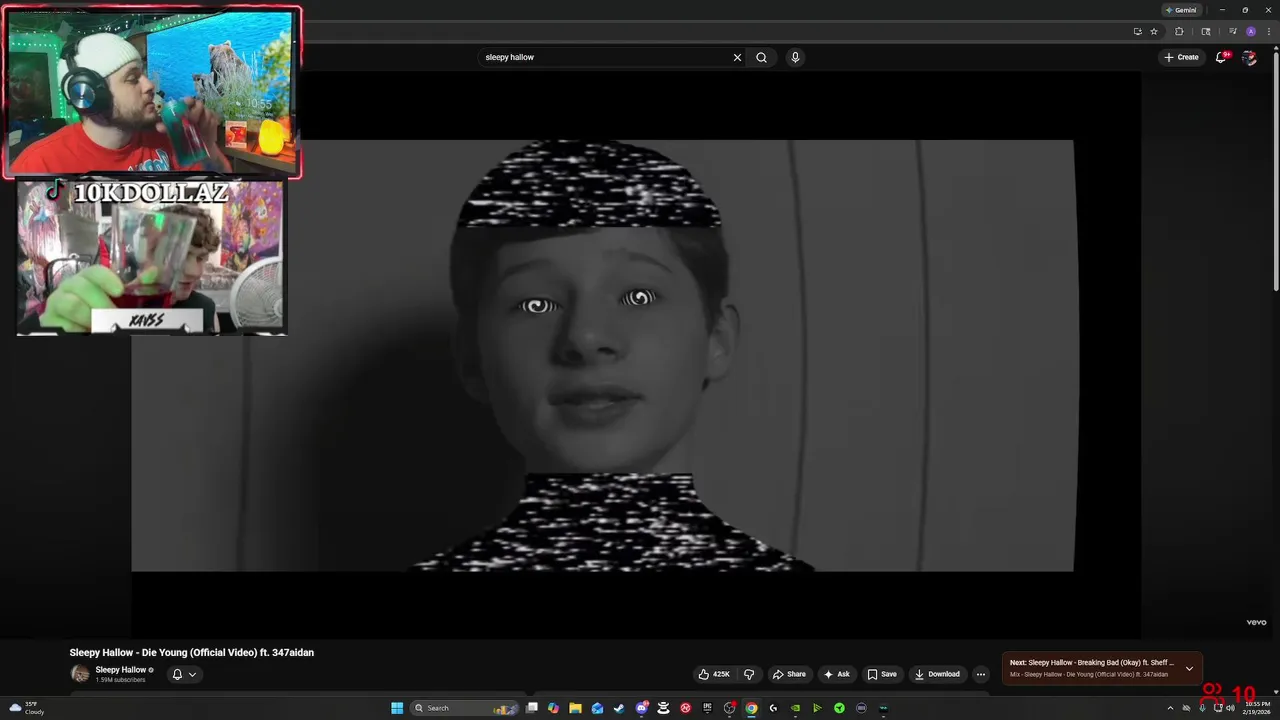Open Chrome extensions puzzle icon

[1179, 31]
